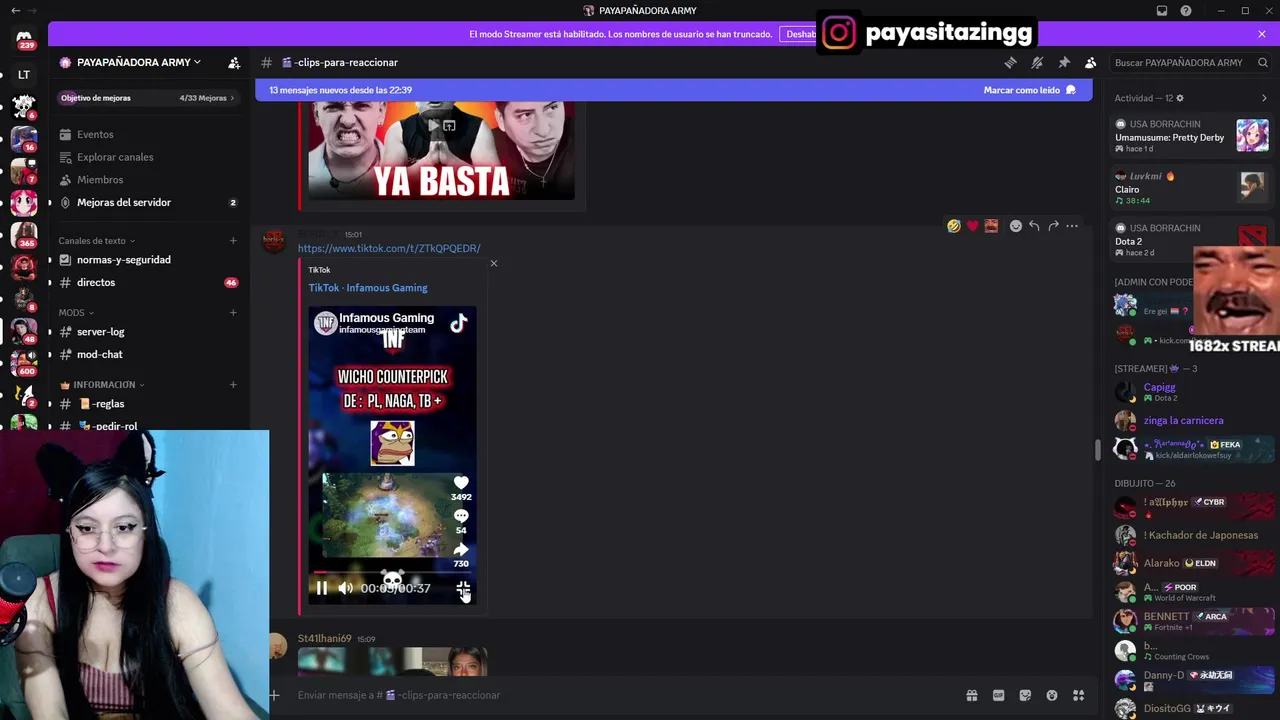Open TikTok · Infamous Gaming embed title link
The image size is (1280, 720).
[x=368, y=288]
